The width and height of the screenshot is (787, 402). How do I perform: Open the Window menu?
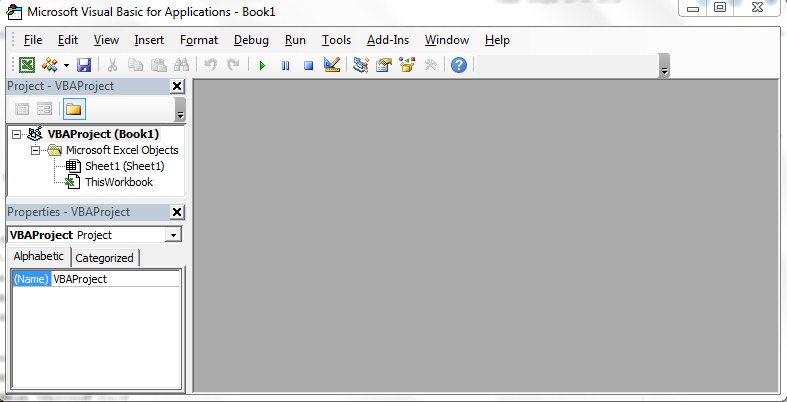[x=447, y=40]
